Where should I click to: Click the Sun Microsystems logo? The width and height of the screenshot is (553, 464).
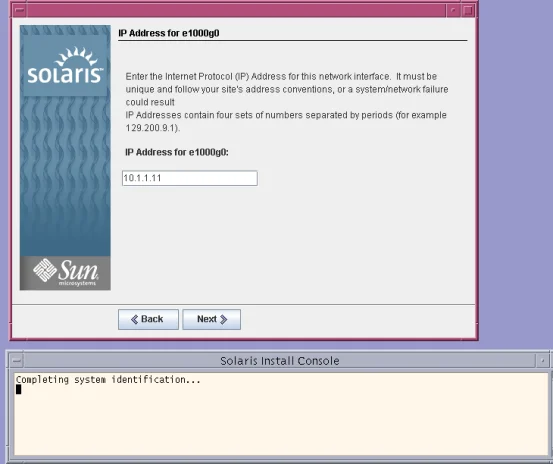click(65, 273)
